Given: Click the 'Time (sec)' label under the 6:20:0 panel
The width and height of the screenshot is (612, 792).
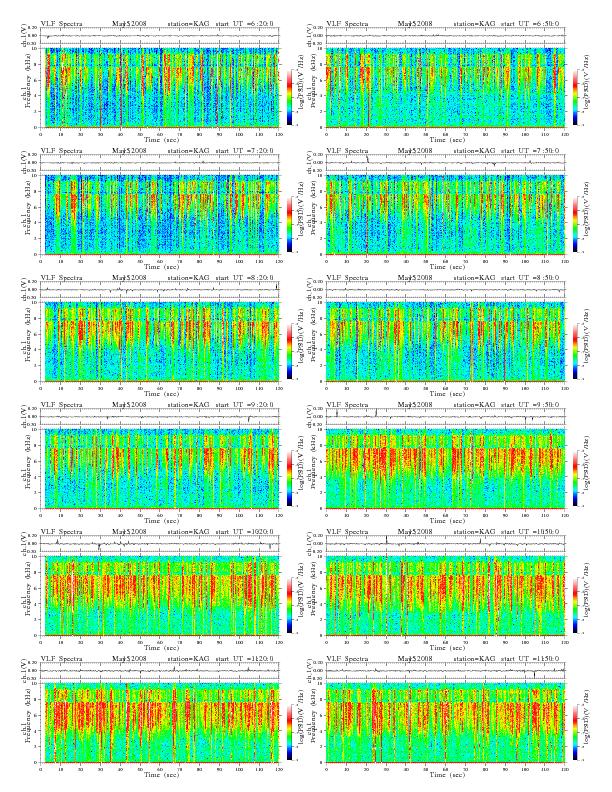Looking at the screenshot, I should [162, 139].
